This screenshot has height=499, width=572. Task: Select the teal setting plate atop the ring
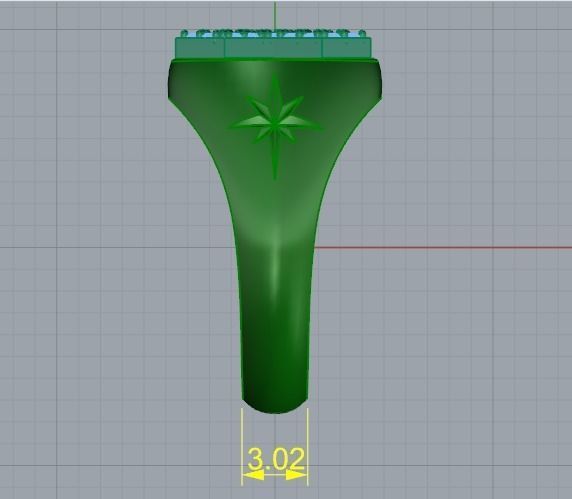274,47
